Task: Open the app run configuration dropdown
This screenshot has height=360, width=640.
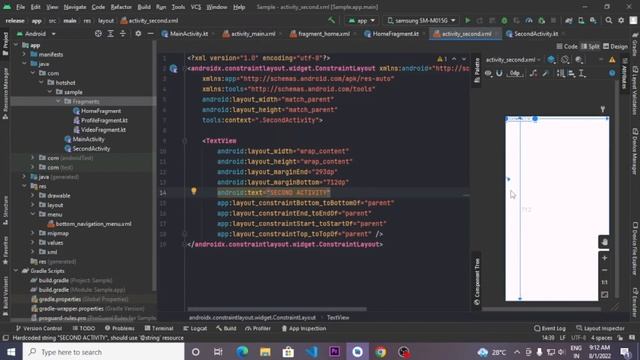Action: (x=361, y=20)
